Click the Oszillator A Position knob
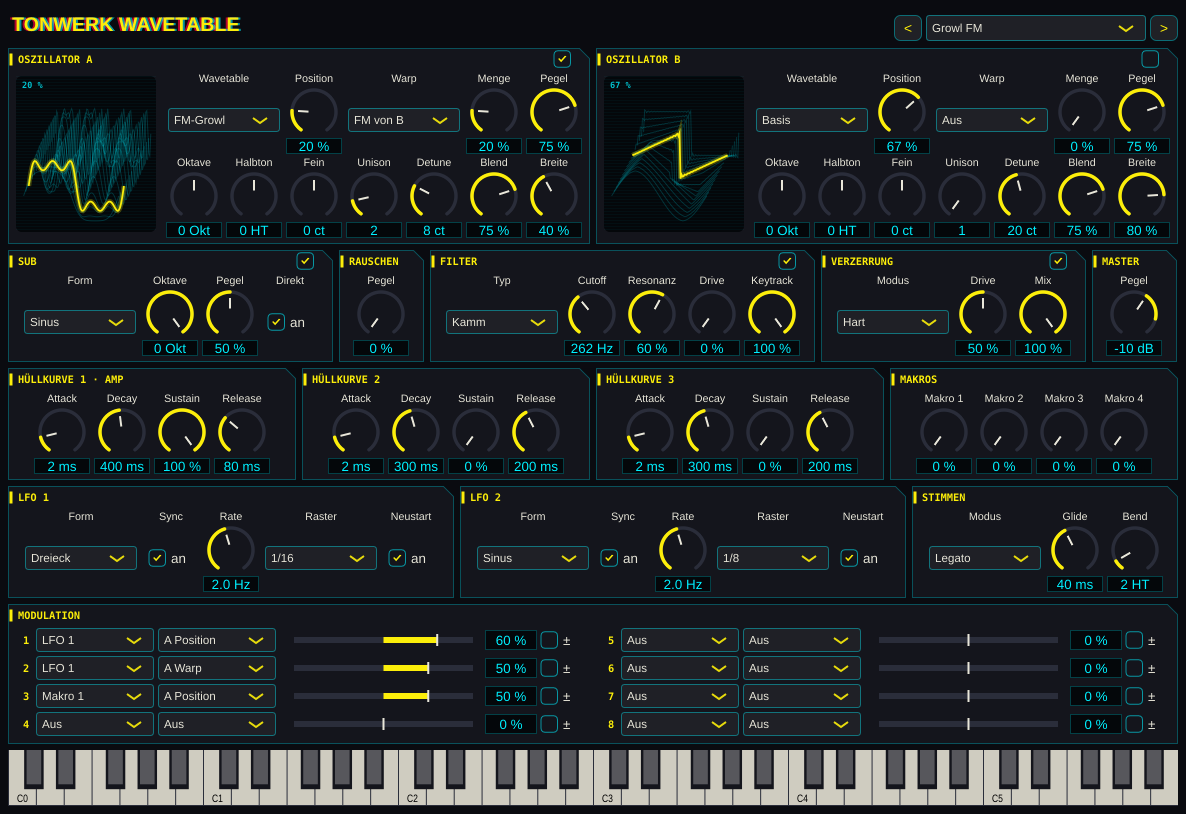The height and width of the screenshot is (814, 1186). coord(314,112)
